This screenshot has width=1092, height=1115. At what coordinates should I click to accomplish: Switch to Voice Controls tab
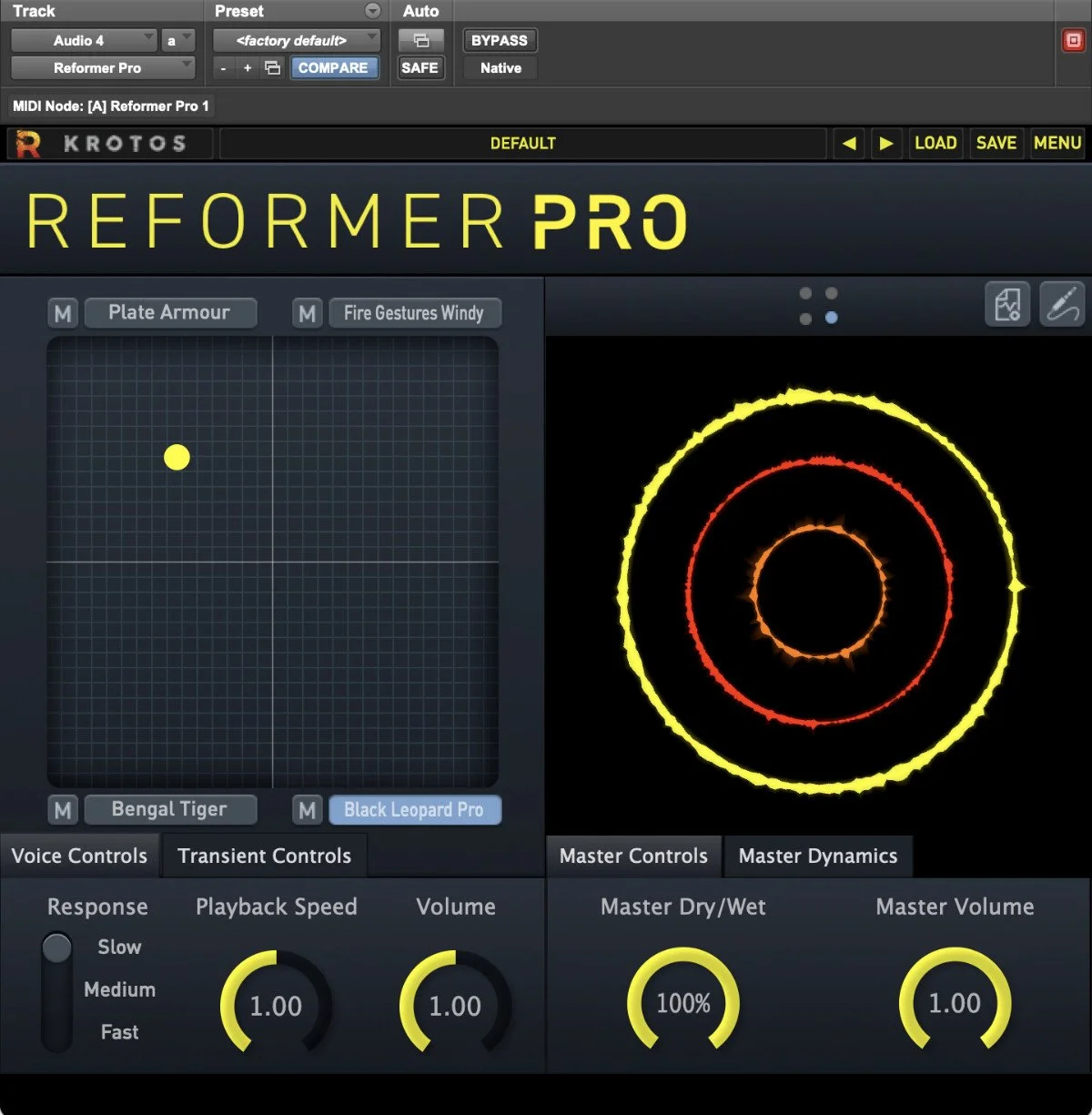[x=79, y=856]
